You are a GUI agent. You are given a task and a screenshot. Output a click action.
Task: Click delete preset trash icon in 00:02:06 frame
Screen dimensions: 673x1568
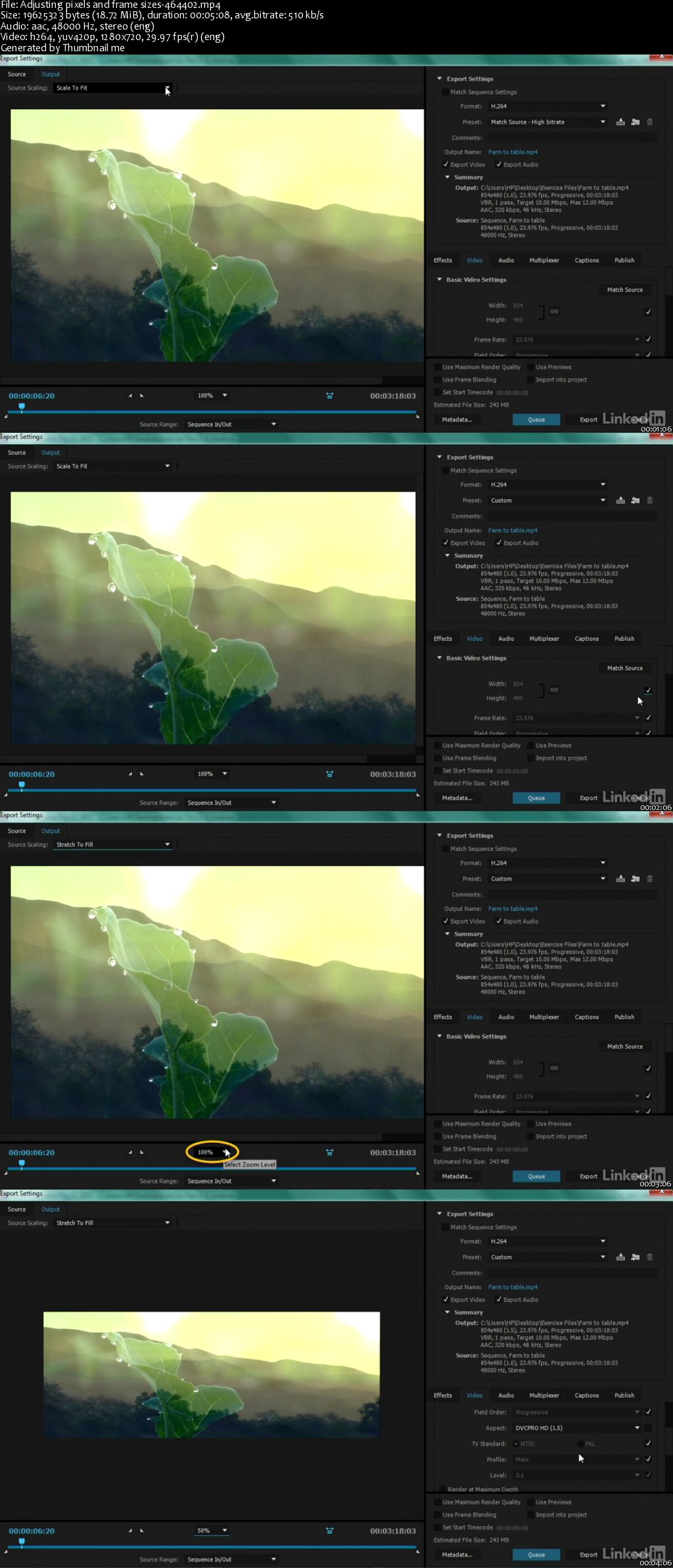click(x=650, y=501)
